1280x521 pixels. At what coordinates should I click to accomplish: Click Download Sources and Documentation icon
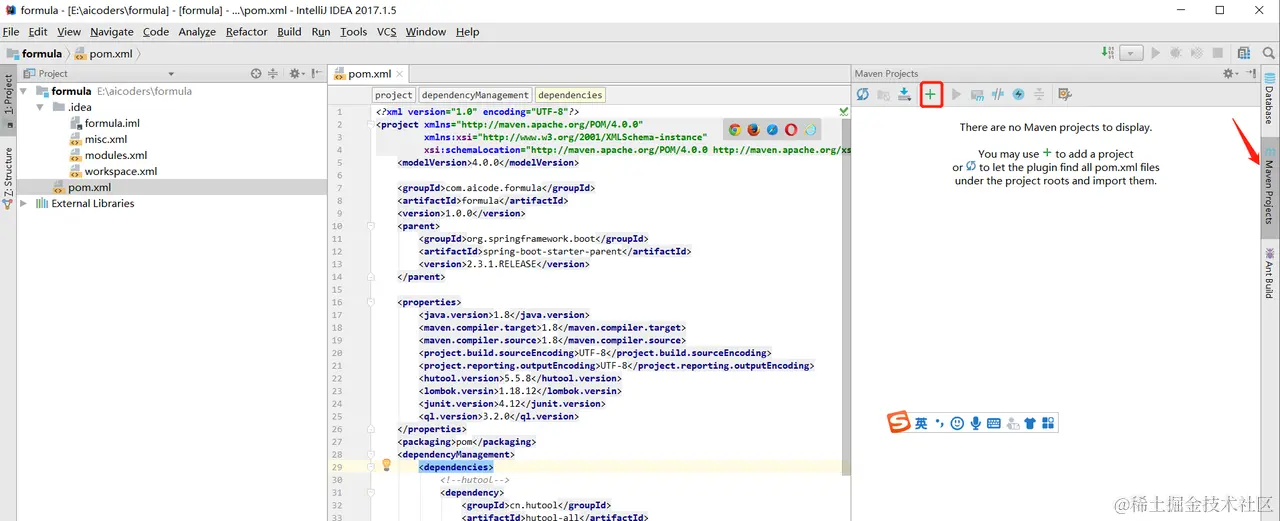pos(904,94)
